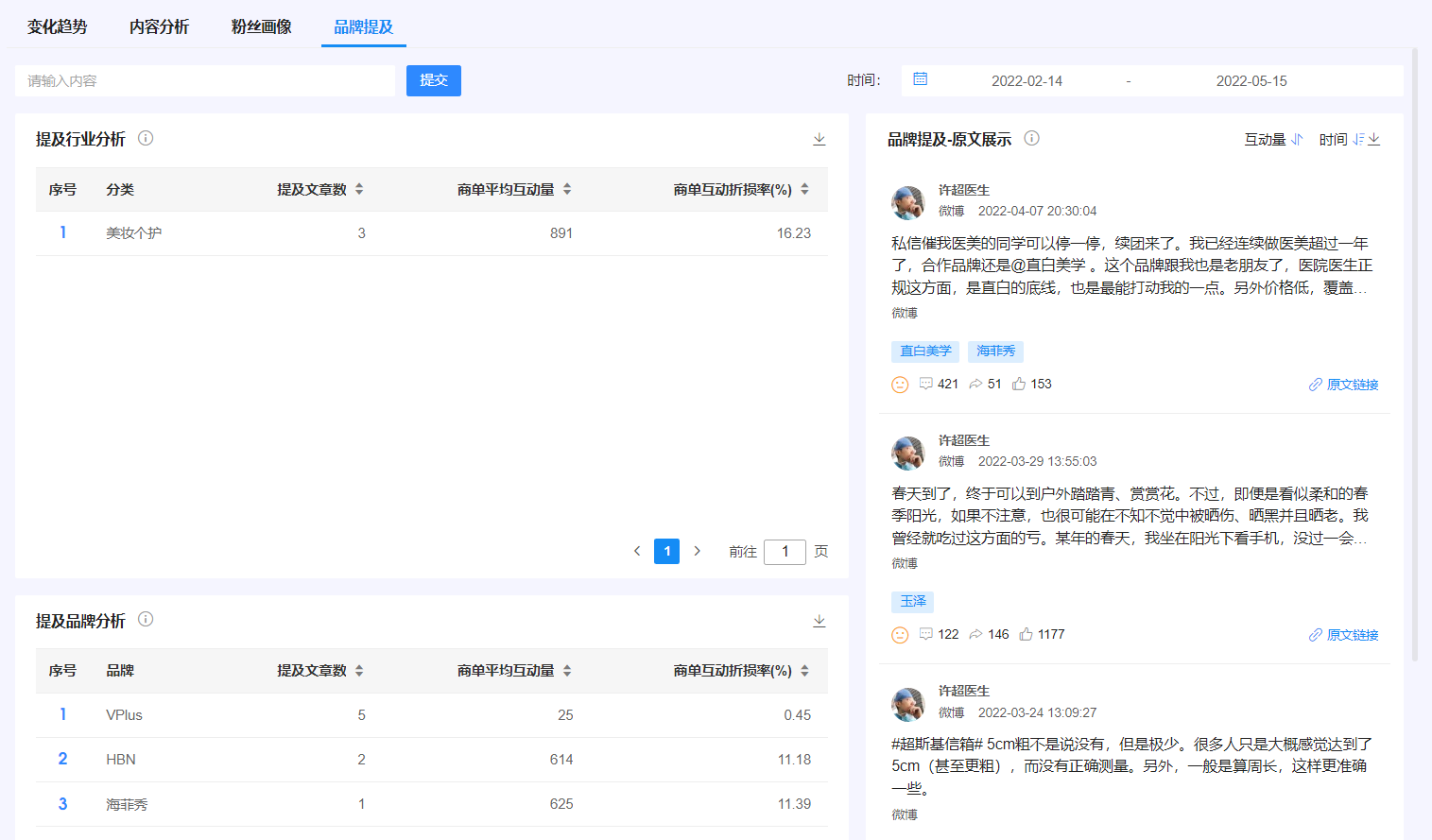Click share icon showing 146

tap(975, 634)
